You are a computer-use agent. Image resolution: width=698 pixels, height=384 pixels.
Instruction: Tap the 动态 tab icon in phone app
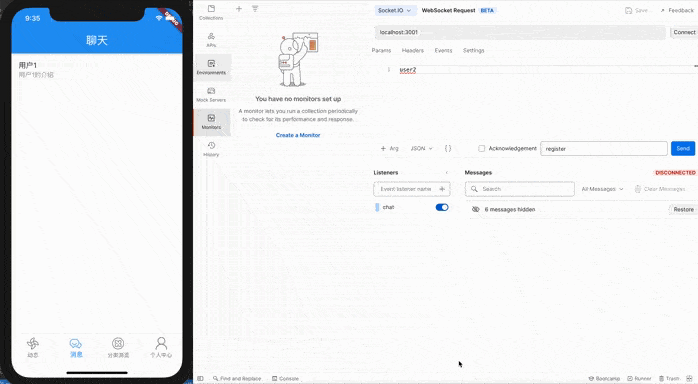coord(33,343)
